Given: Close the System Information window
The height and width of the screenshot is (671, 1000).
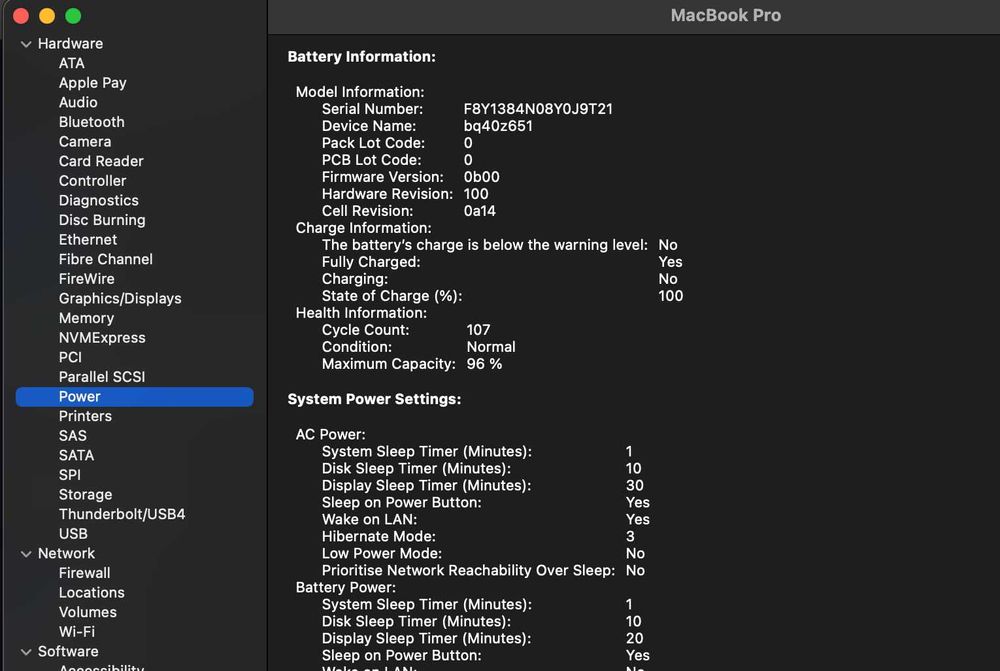Looking at the screenshot, I should pos(20,16).
